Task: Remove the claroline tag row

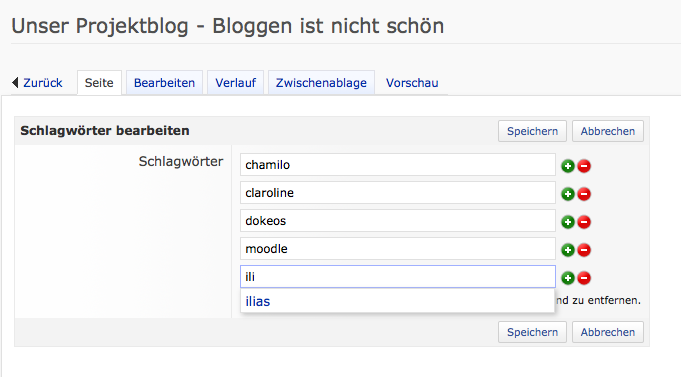Action: point(584,194)
